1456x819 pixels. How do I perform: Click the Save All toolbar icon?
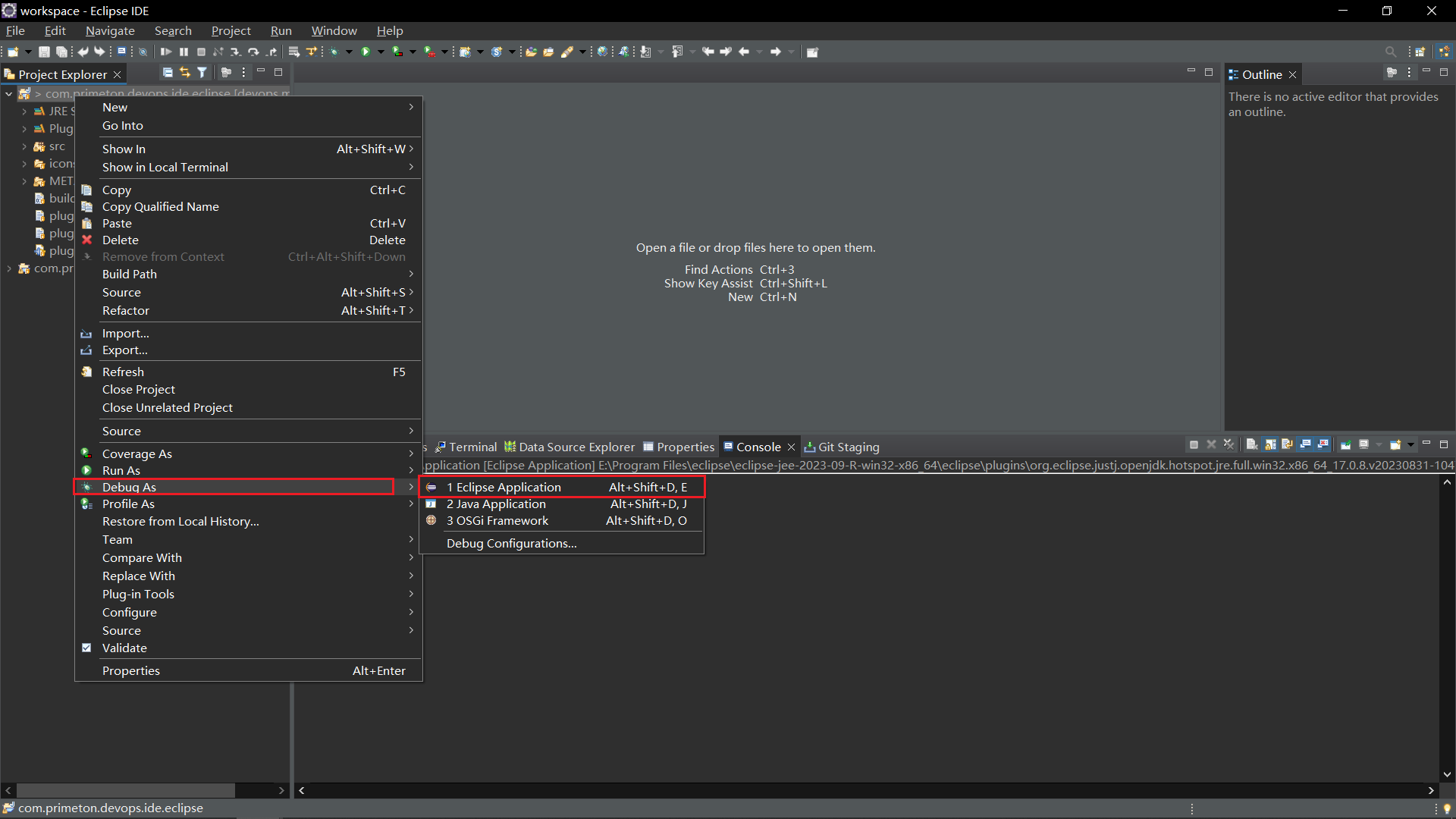point(61,51)
